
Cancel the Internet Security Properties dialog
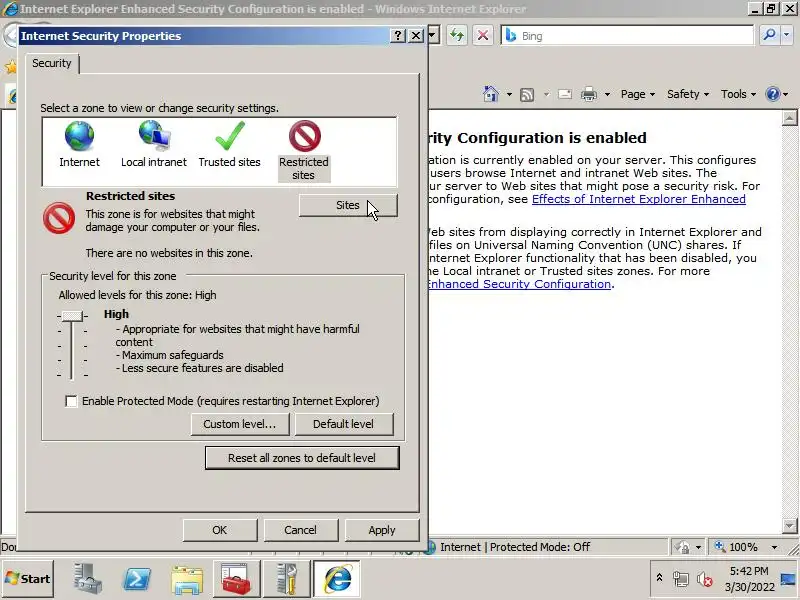(x=301, y=530)
